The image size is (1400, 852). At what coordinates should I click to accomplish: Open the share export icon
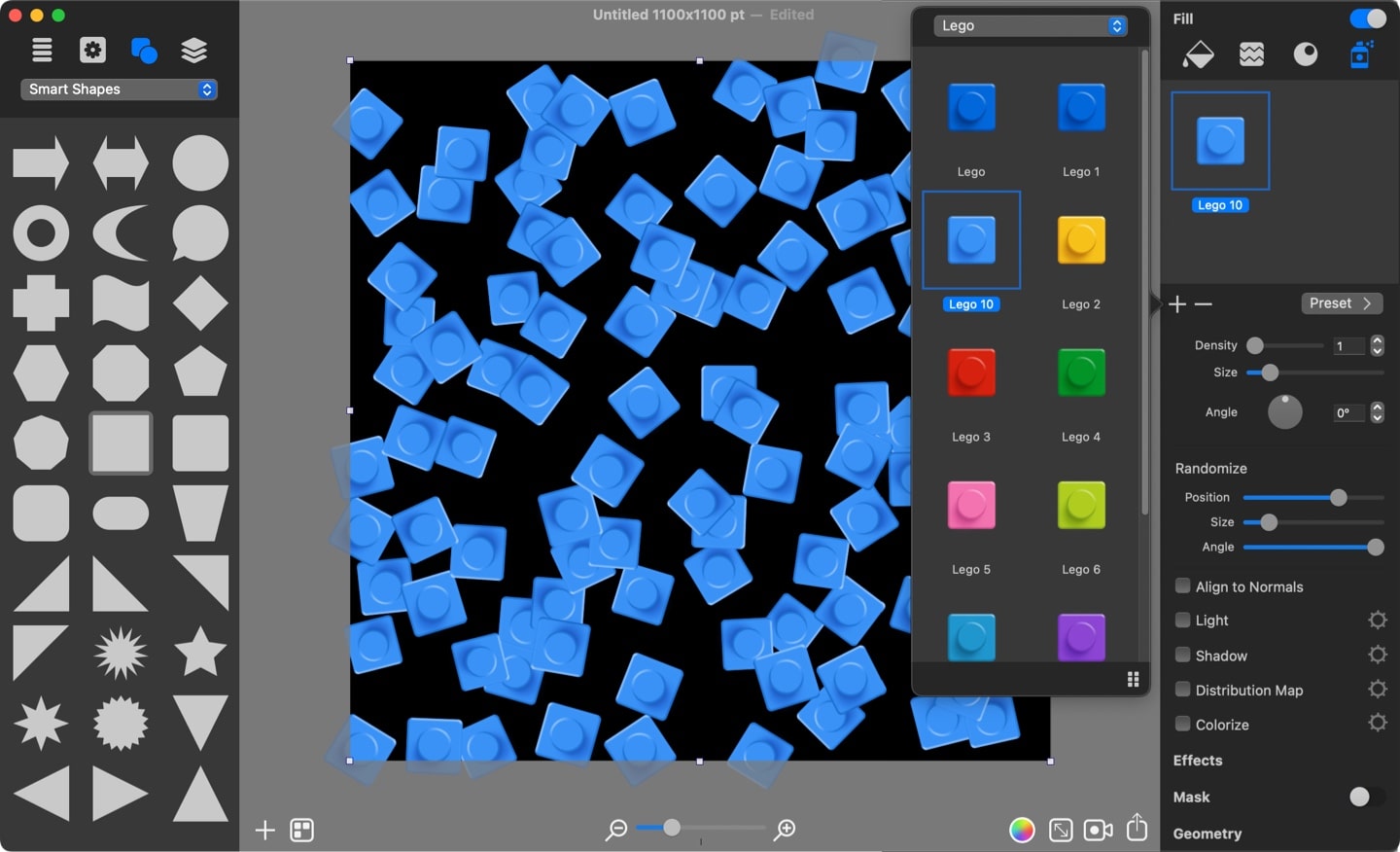coord(1137,828)
